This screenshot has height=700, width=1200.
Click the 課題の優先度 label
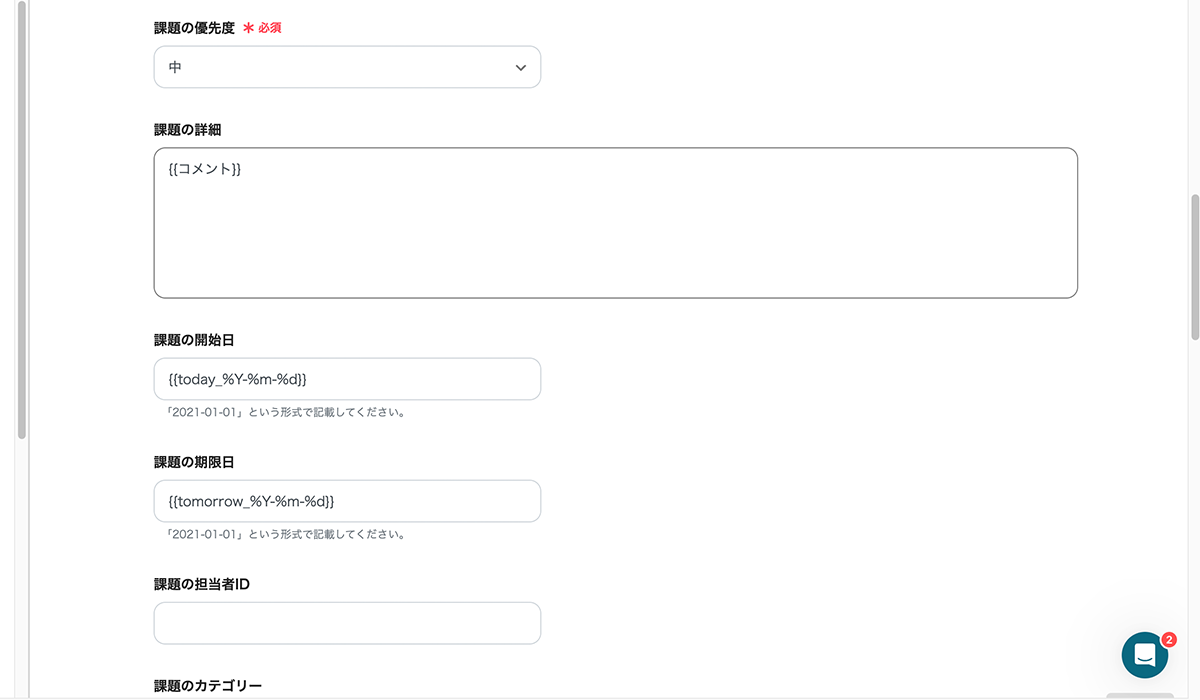pyautogui.click(x=194, y=28)
